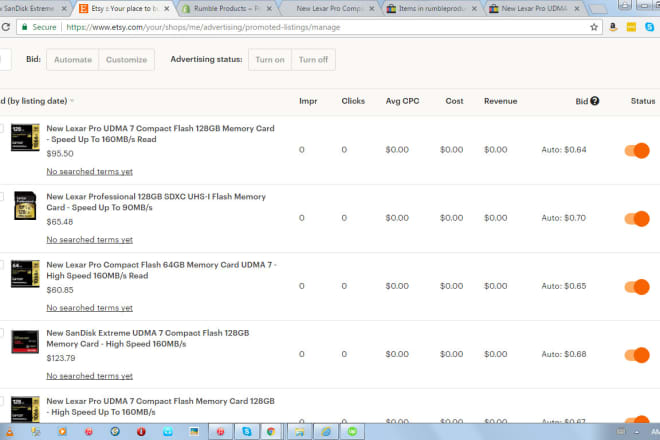Open No searched terms link under $95.50 listing

(89, 171)
